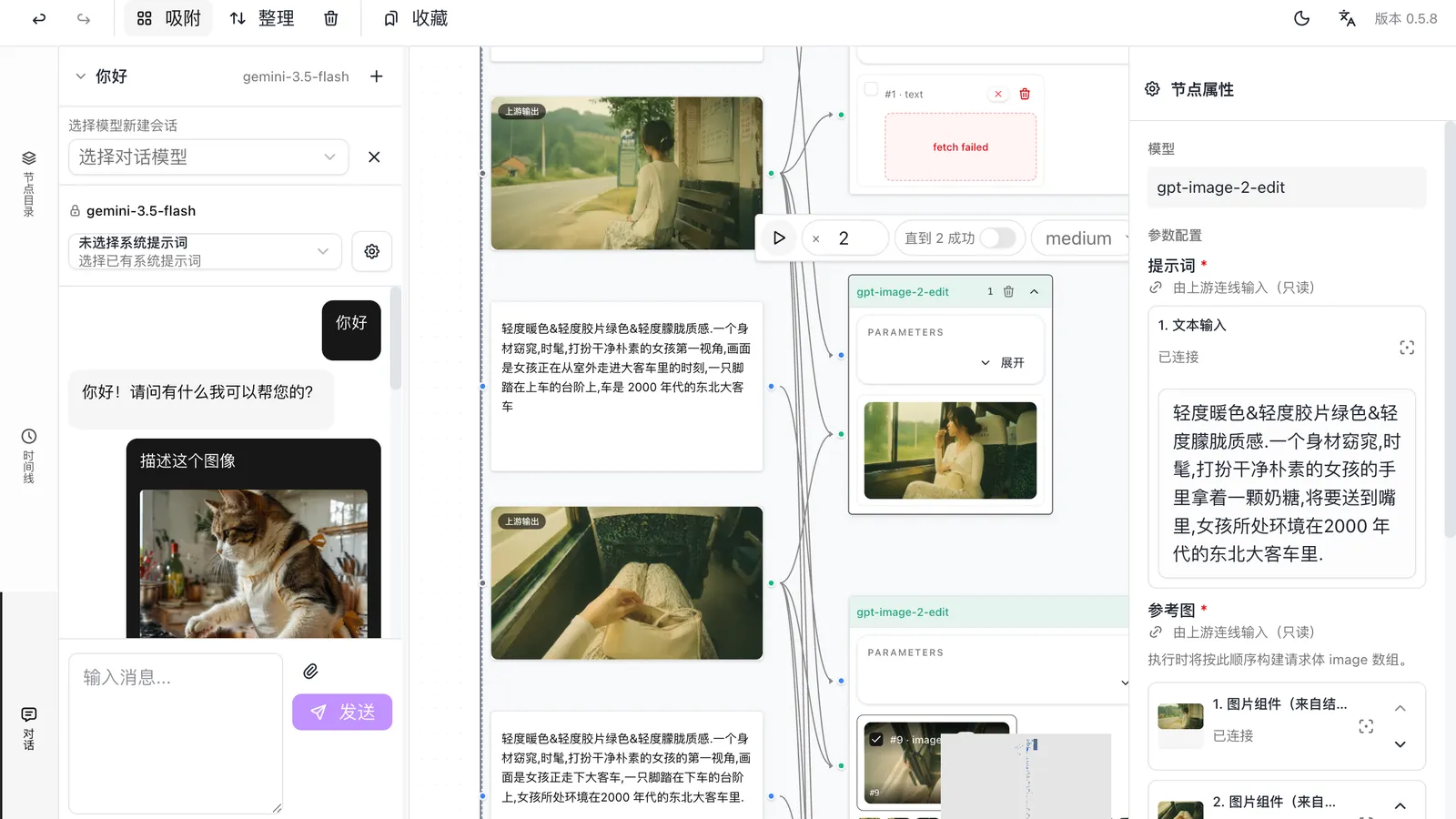Click first prompt text node 东北大客车
The width and height of the screenshot is (1456, 819).
[x=627, y=387]
